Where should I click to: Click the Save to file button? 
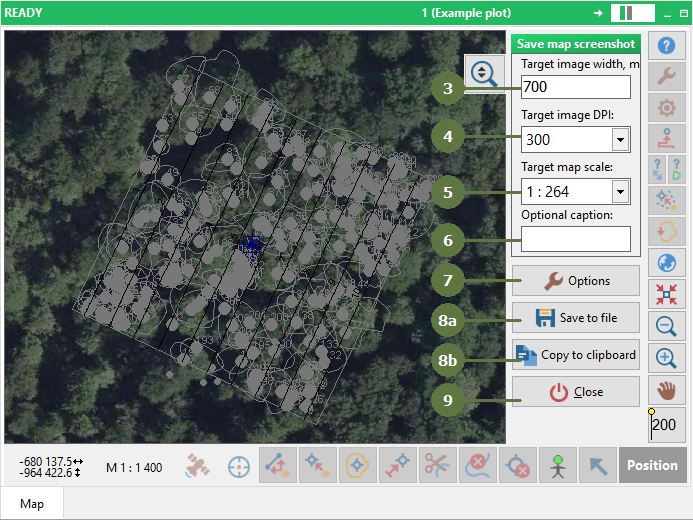pyautogui.click(x=575, y=318)
